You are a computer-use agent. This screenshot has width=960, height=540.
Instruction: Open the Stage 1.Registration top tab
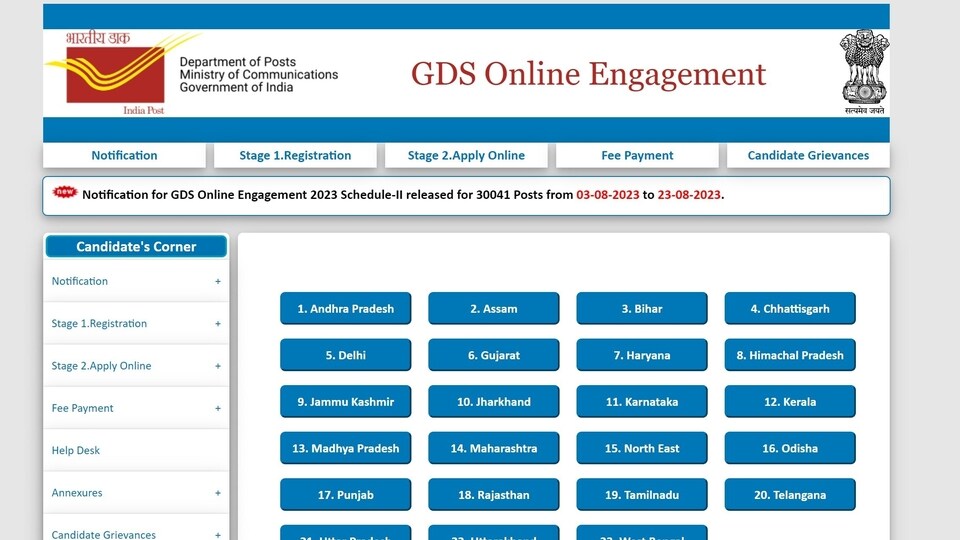295,156
